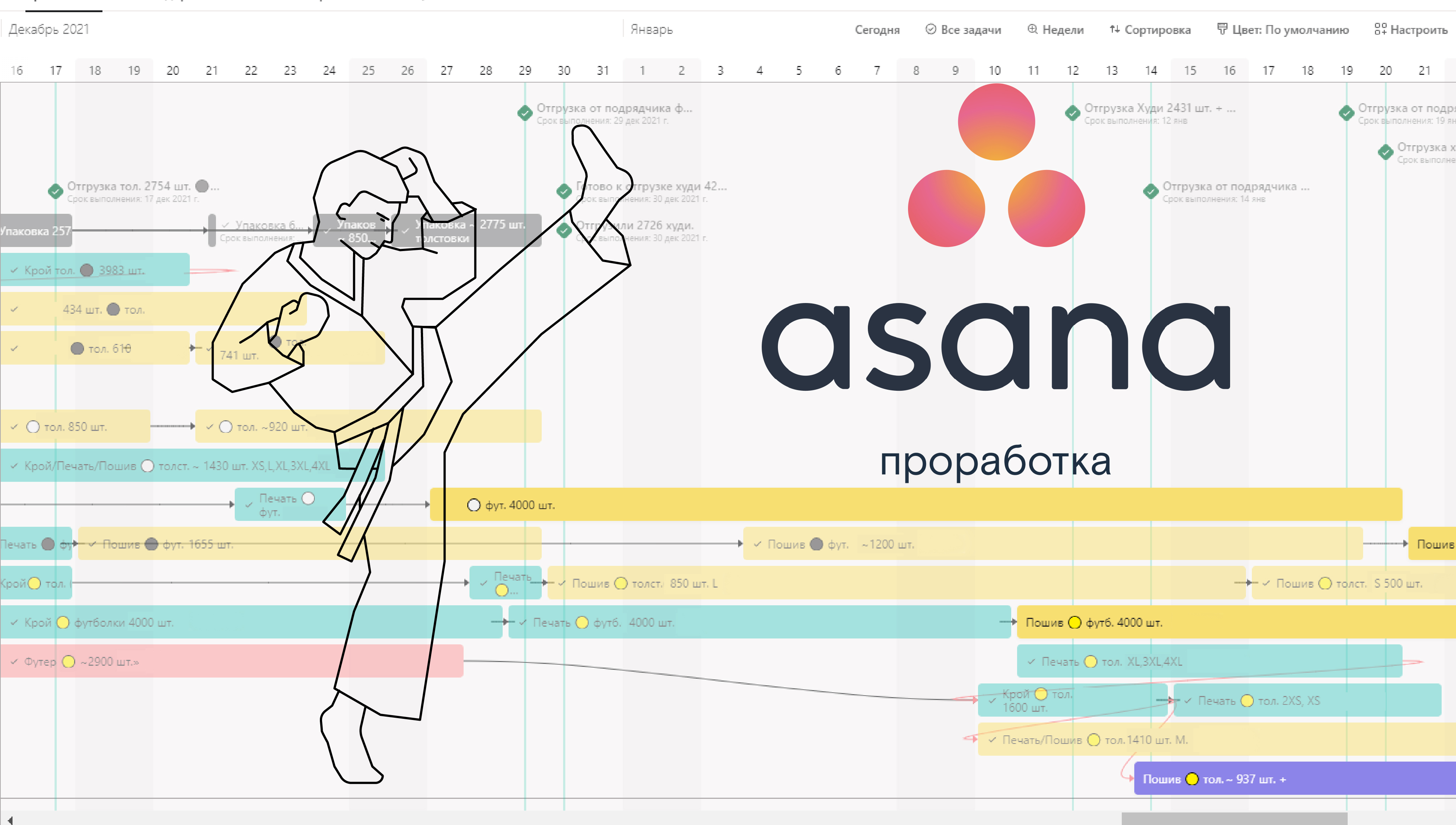Click the Настроить button

[x=1411, y=29]
